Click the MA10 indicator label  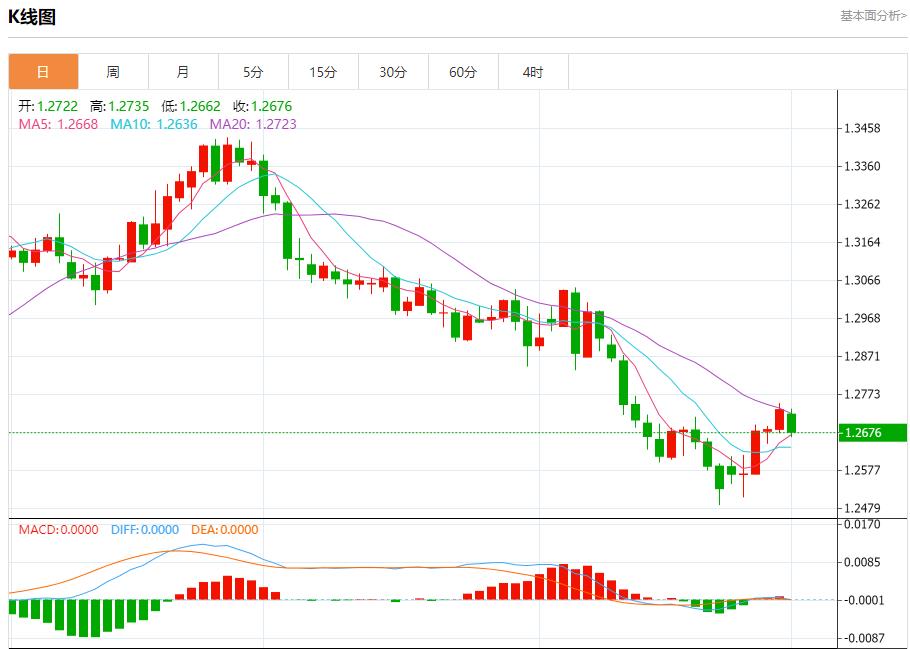[153, 124]
